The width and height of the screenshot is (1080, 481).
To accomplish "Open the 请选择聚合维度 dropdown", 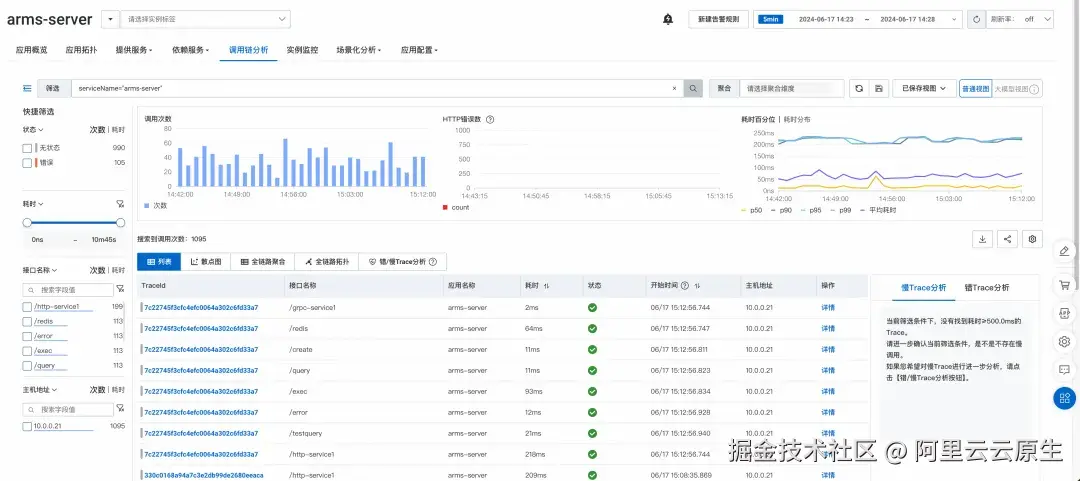I will pyautogui.click(x=792, y=88).
